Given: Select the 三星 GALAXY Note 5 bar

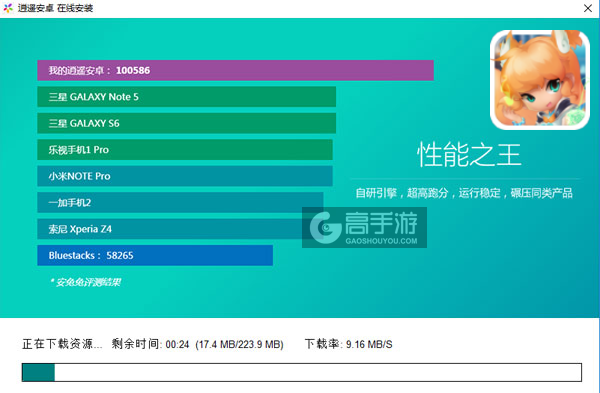Looking at the screenshot, I should click(x=186, y=96).
